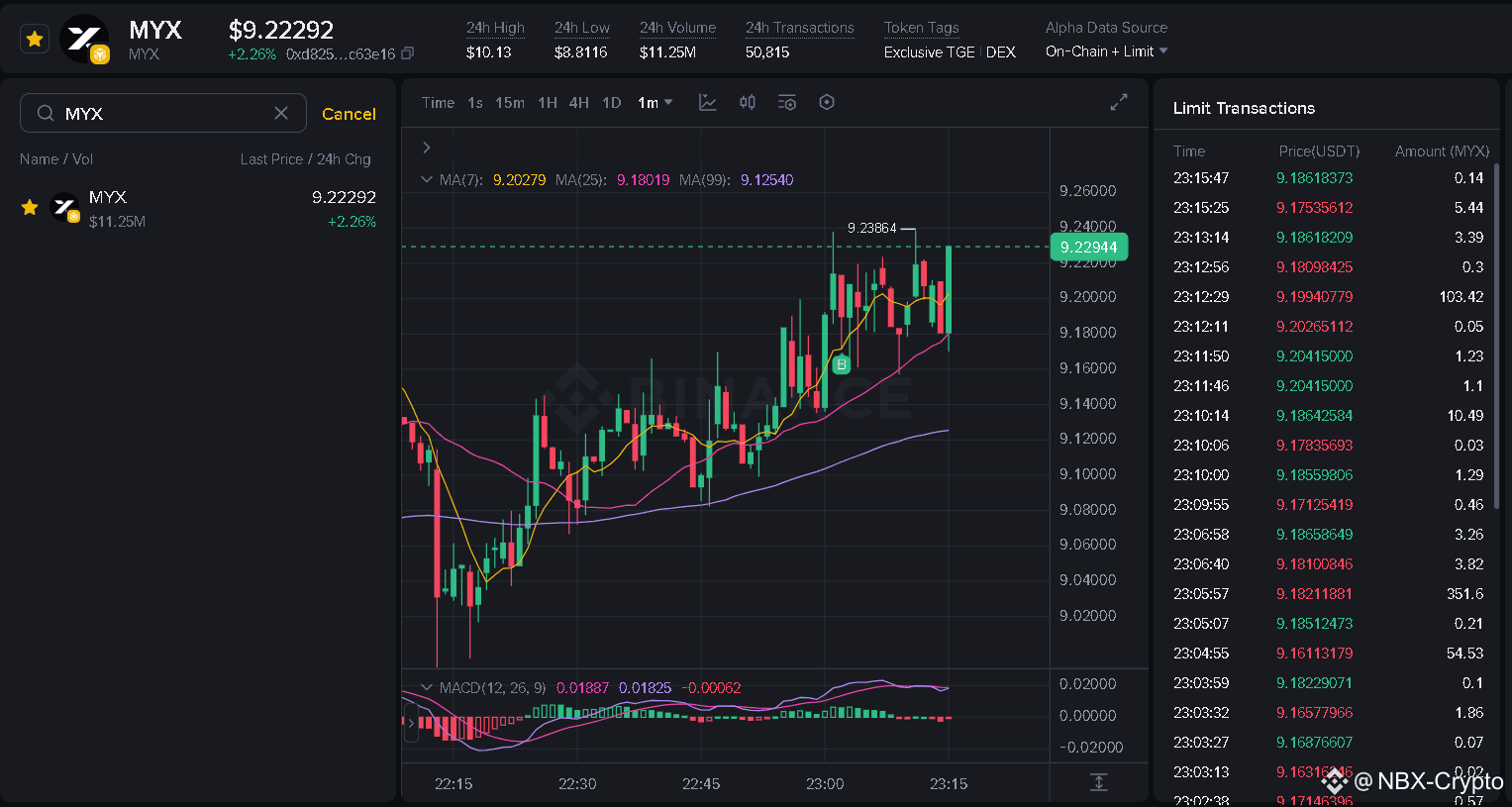The width and height of the screenshot is (1512, 807).
Task: Select the Time chart mode
Action: (x=438, y=103)
